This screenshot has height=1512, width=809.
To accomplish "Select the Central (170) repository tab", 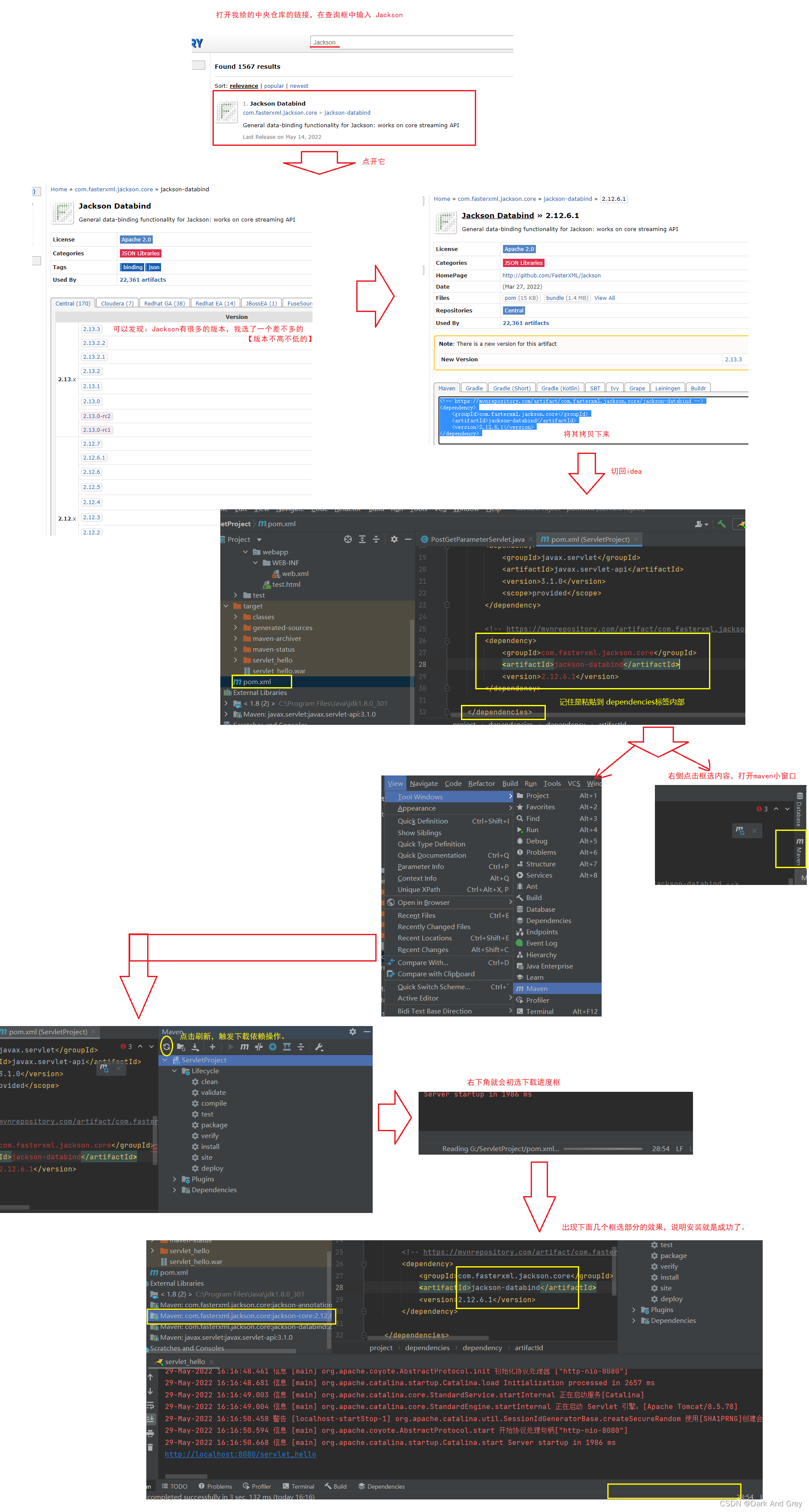I will (x=73, y=303).
